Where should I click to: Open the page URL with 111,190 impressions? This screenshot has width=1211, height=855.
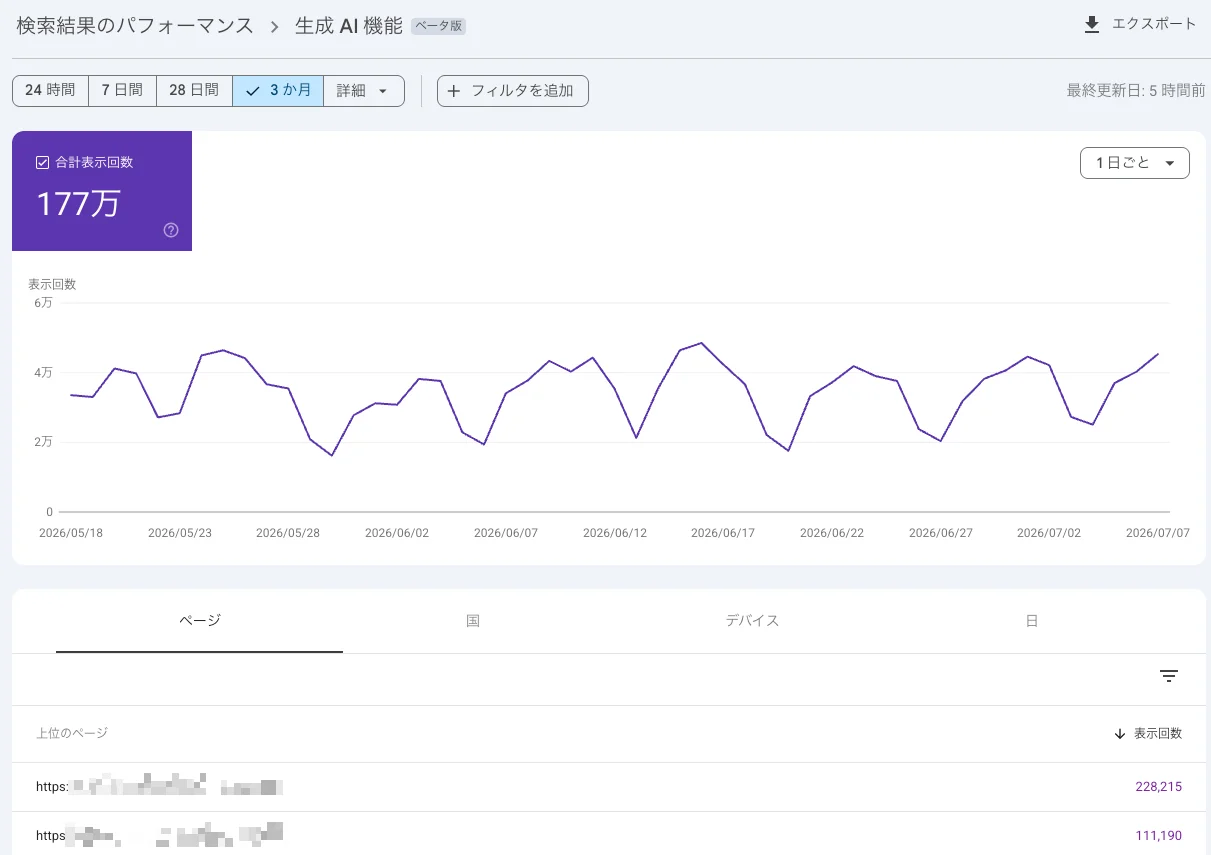(160, 835)
